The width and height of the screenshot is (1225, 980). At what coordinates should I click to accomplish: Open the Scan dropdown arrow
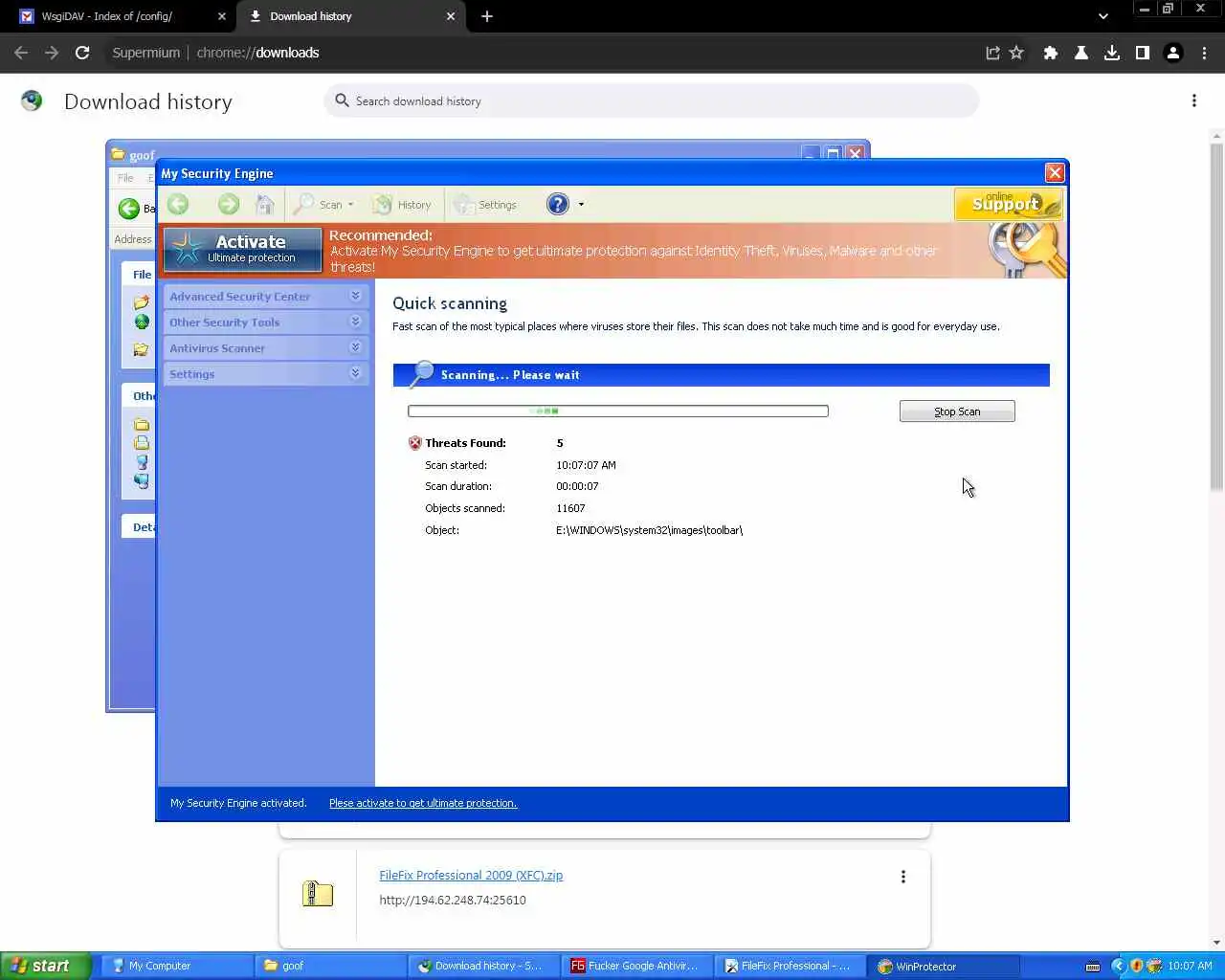[351, 205]
